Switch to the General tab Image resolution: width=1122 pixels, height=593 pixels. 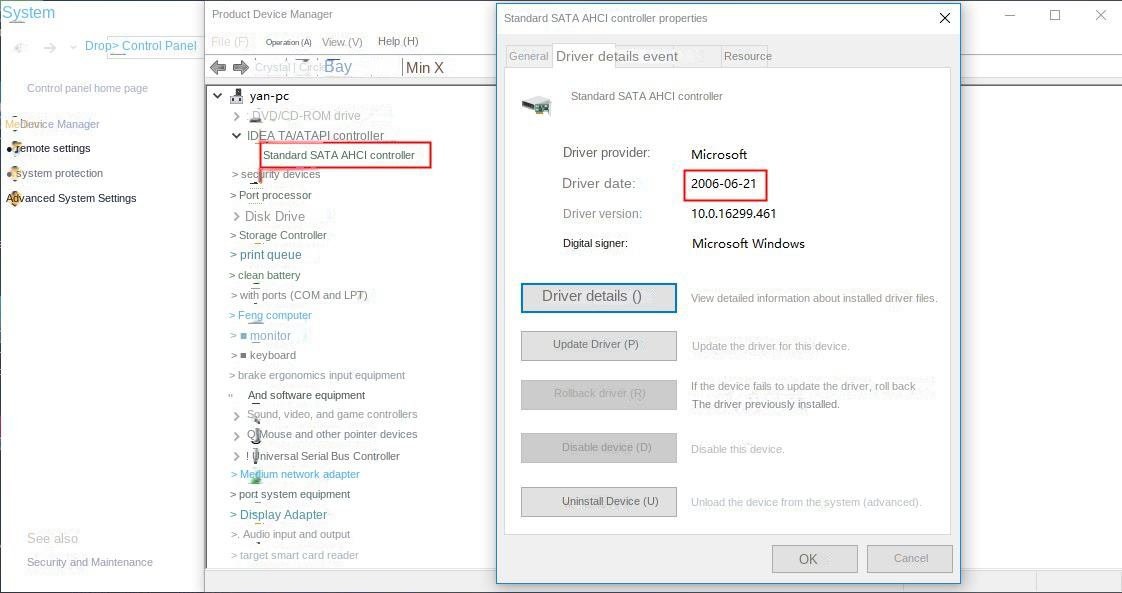tap(528, 56)
